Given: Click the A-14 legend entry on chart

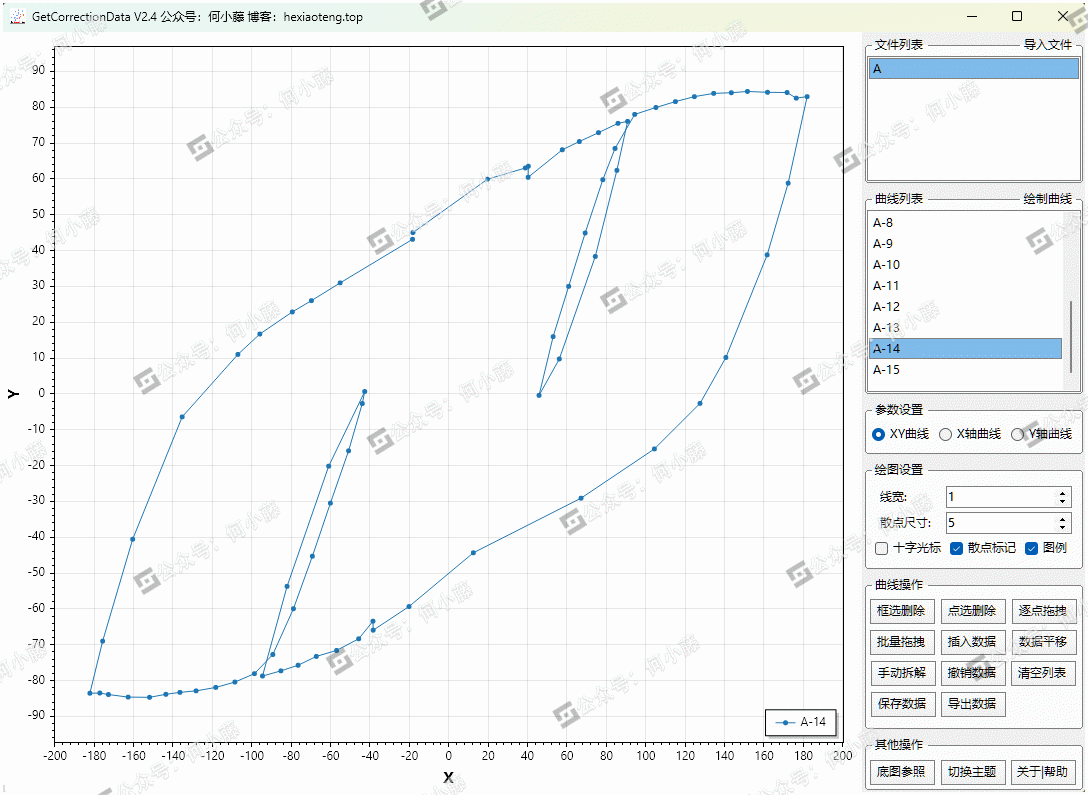Looking at the screenshot, I should (x=801, y=722).
